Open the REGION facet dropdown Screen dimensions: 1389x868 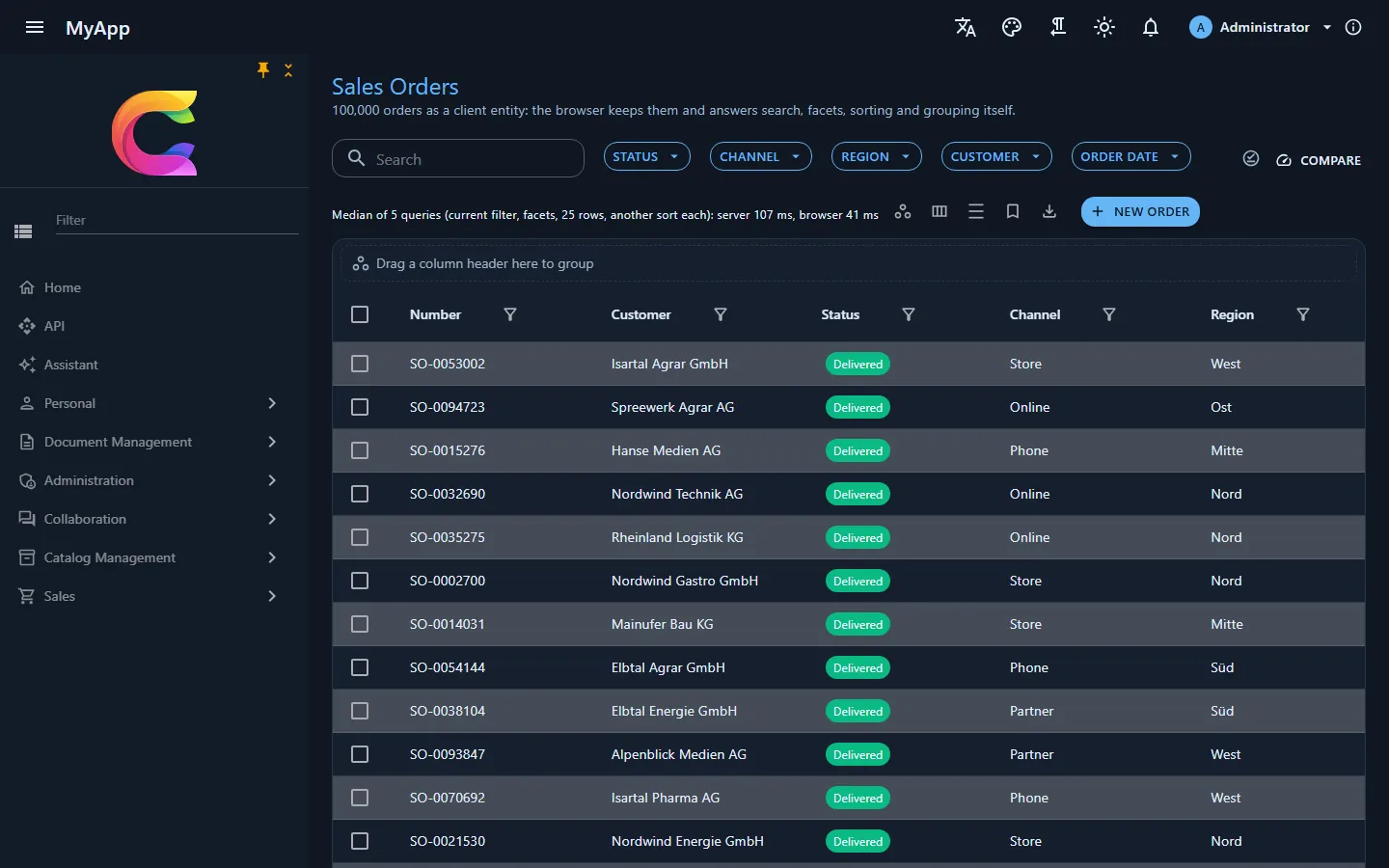coord(876,156)
